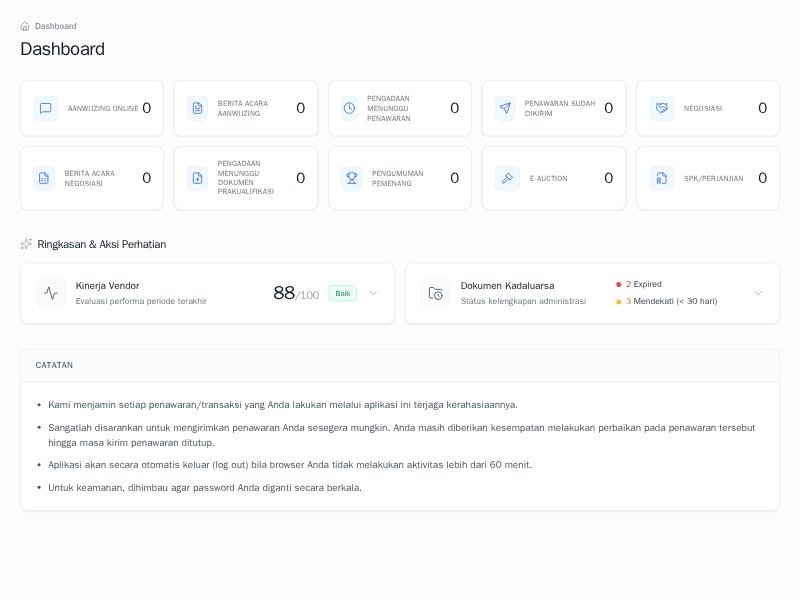The height and width of the screenshot is (600, 800).
Task: Click the 3 Mendekati warning indicator
Action: pyautogui.click(x=667, y=301)
